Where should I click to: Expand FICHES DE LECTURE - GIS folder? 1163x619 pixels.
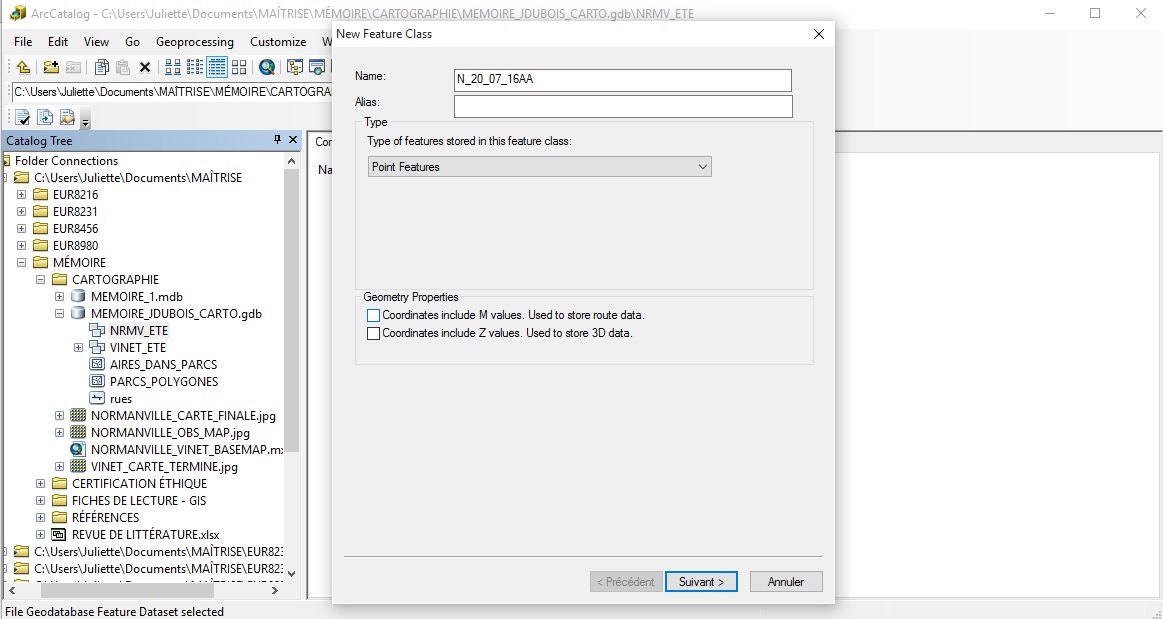coord(41,500)
